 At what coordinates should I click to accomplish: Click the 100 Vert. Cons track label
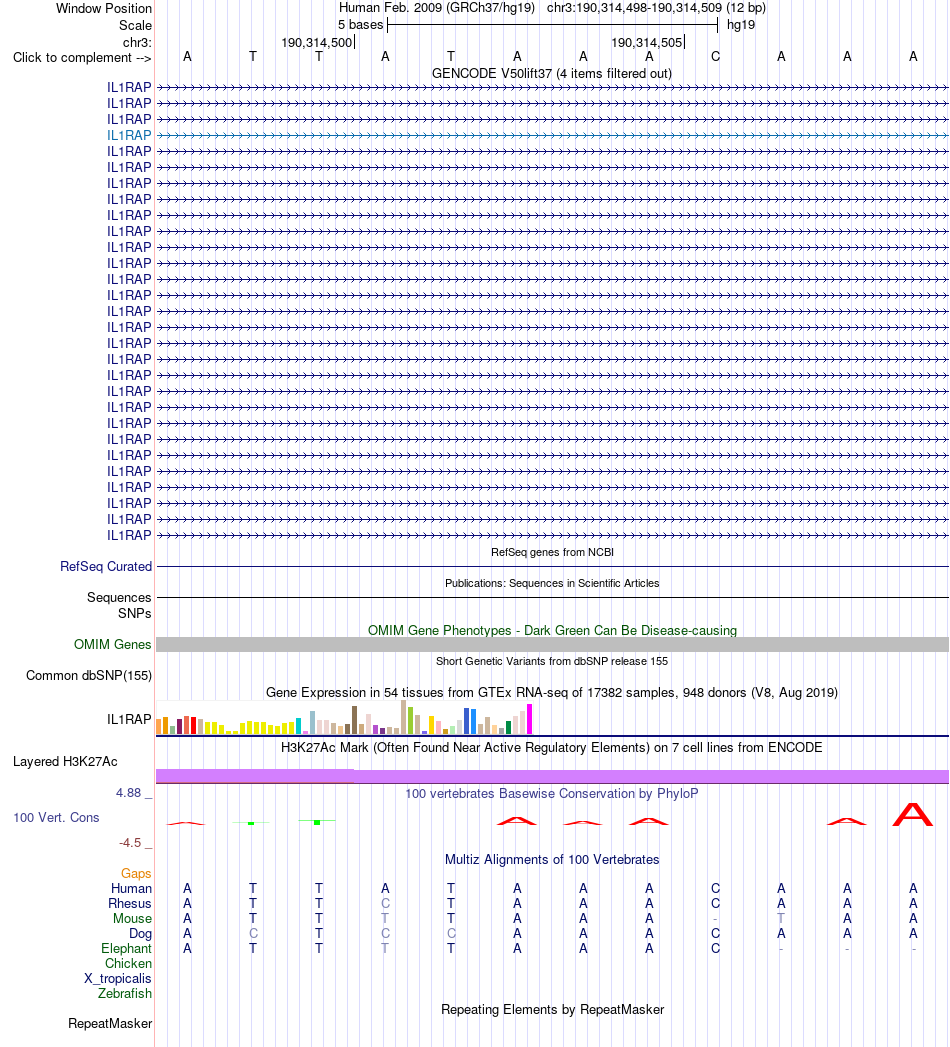tap(56, 817)
